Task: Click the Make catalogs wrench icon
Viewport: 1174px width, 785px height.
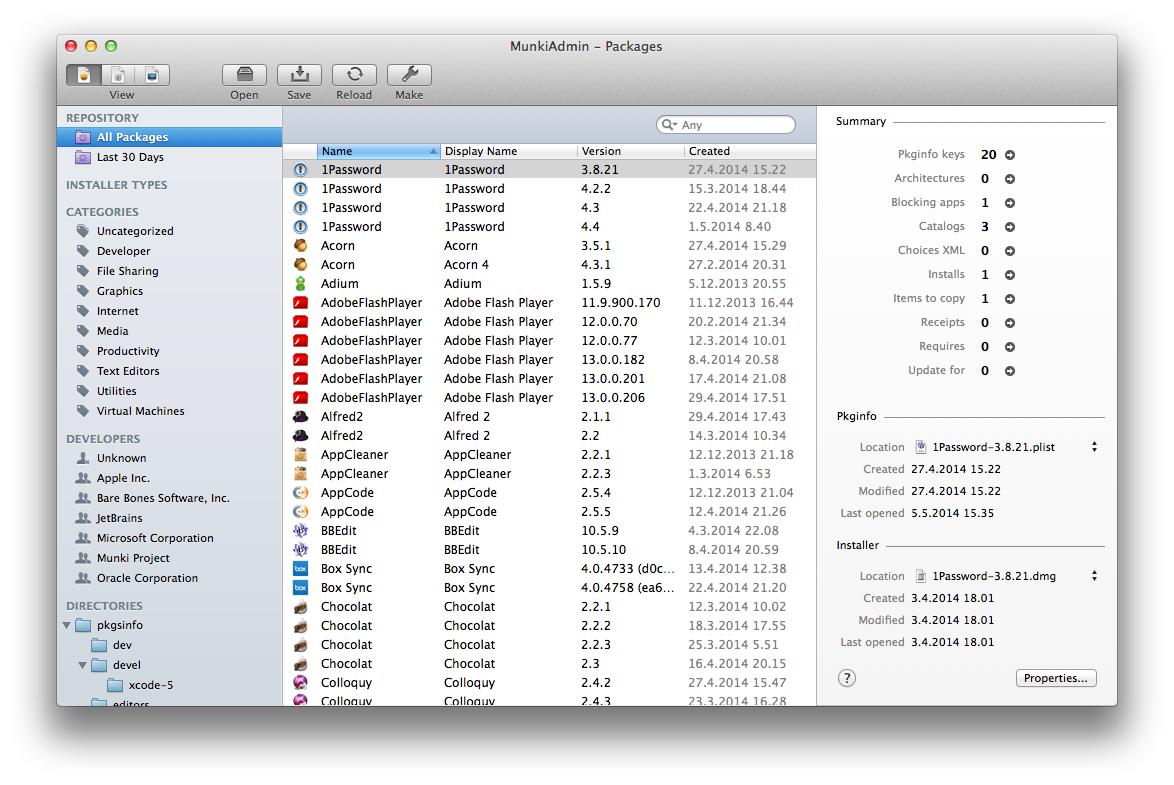Action: click(410, 75)
